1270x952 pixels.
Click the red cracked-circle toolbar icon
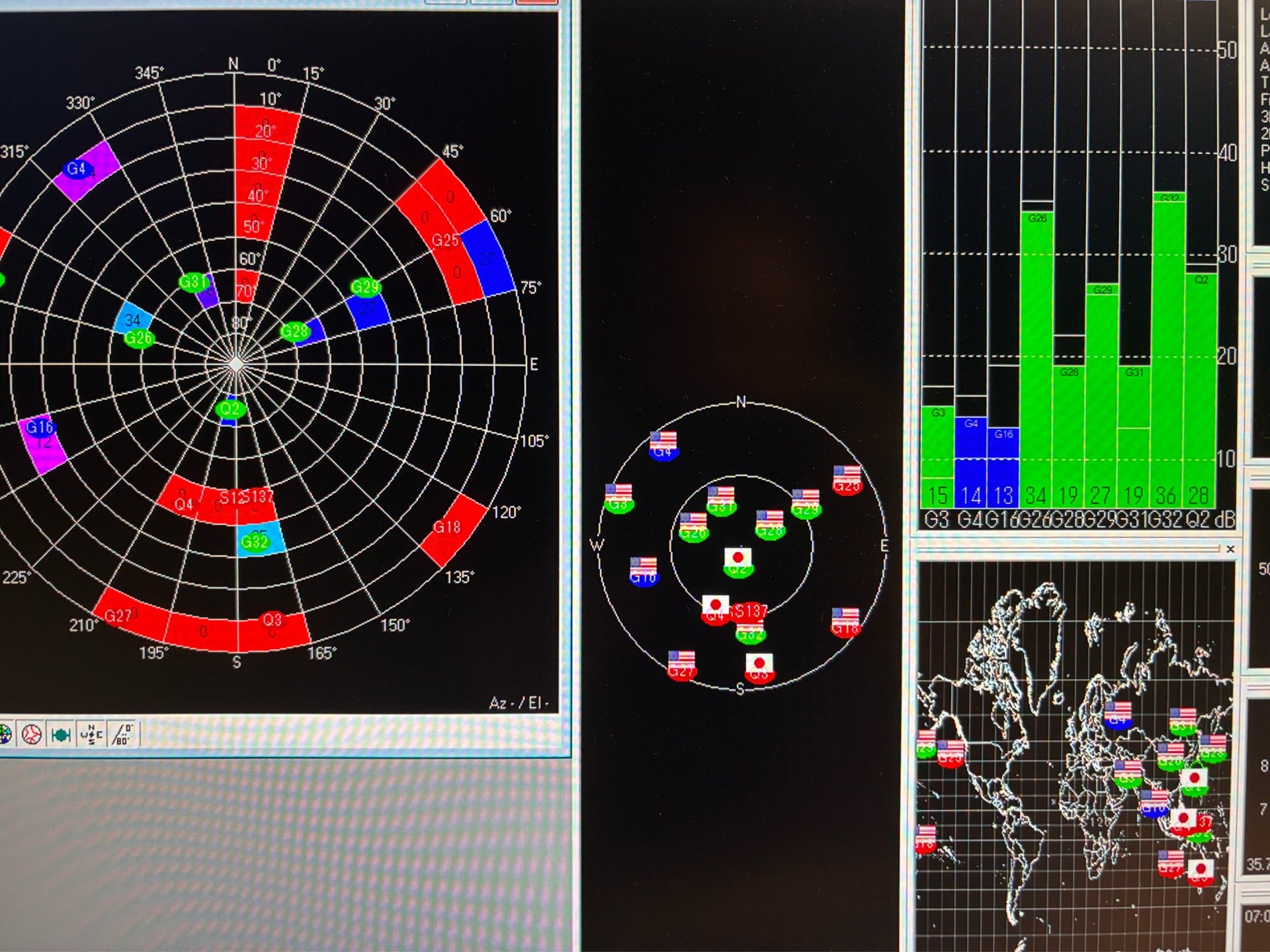[x=31, y=734]
